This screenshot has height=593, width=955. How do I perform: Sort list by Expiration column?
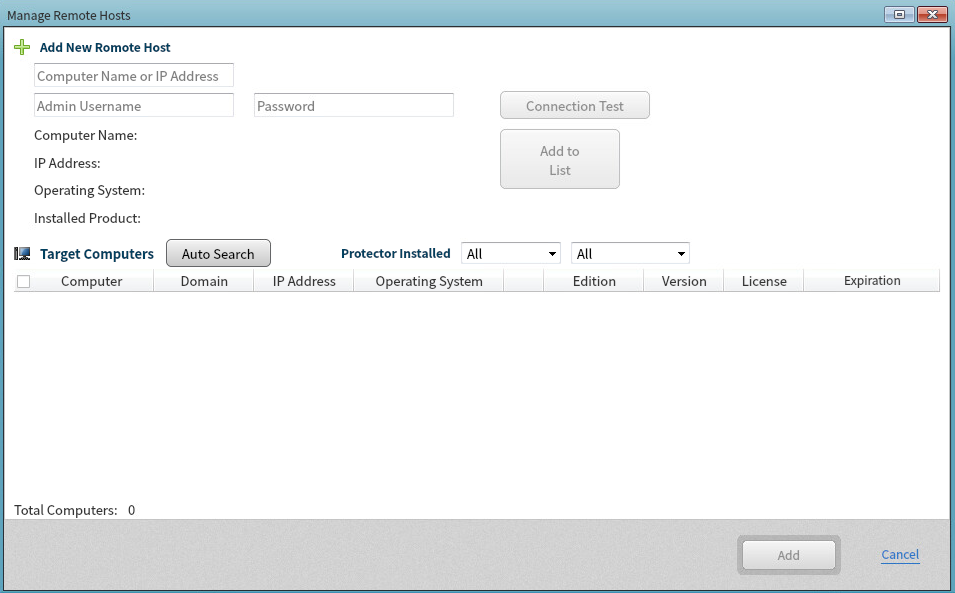[x=872, y=281]
